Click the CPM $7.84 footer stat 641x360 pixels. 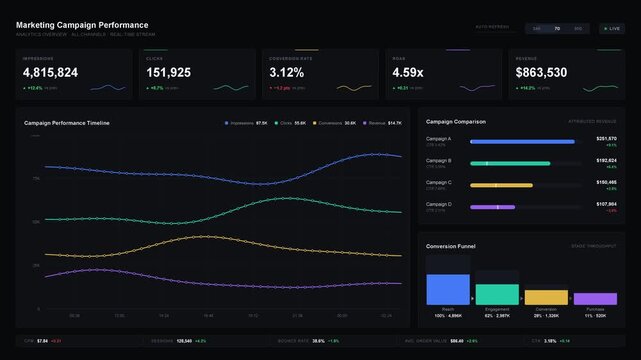point(43,341)
